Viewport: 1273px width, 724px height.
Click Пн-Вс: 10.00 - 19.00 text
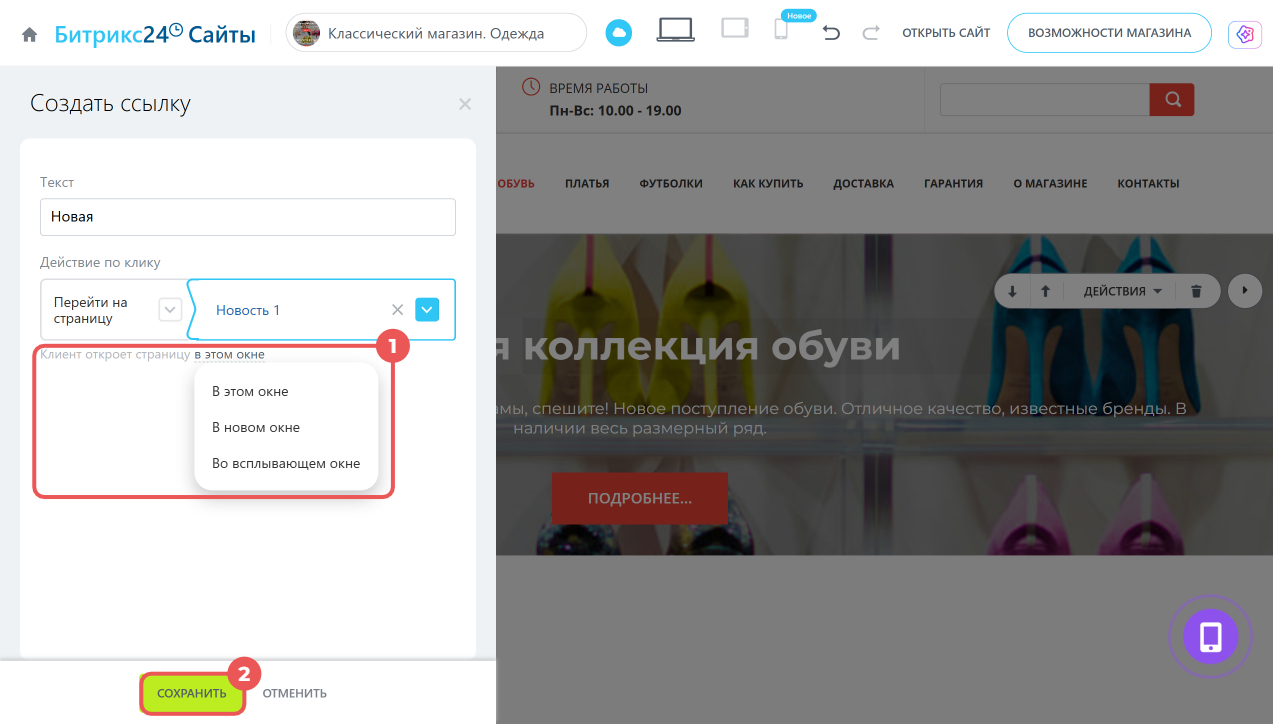615,110
